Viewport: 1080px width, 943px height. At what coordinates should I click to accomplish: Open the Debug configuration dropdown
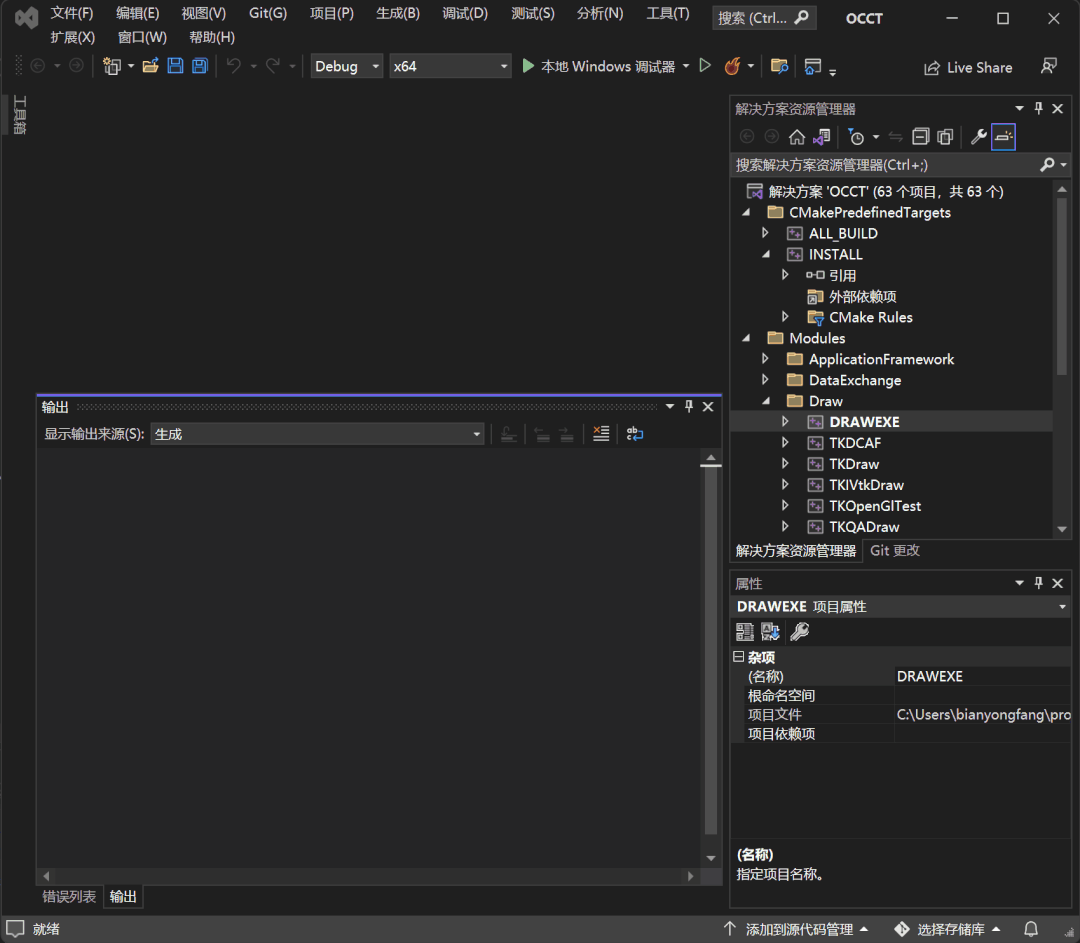click(x=346, y=66)
